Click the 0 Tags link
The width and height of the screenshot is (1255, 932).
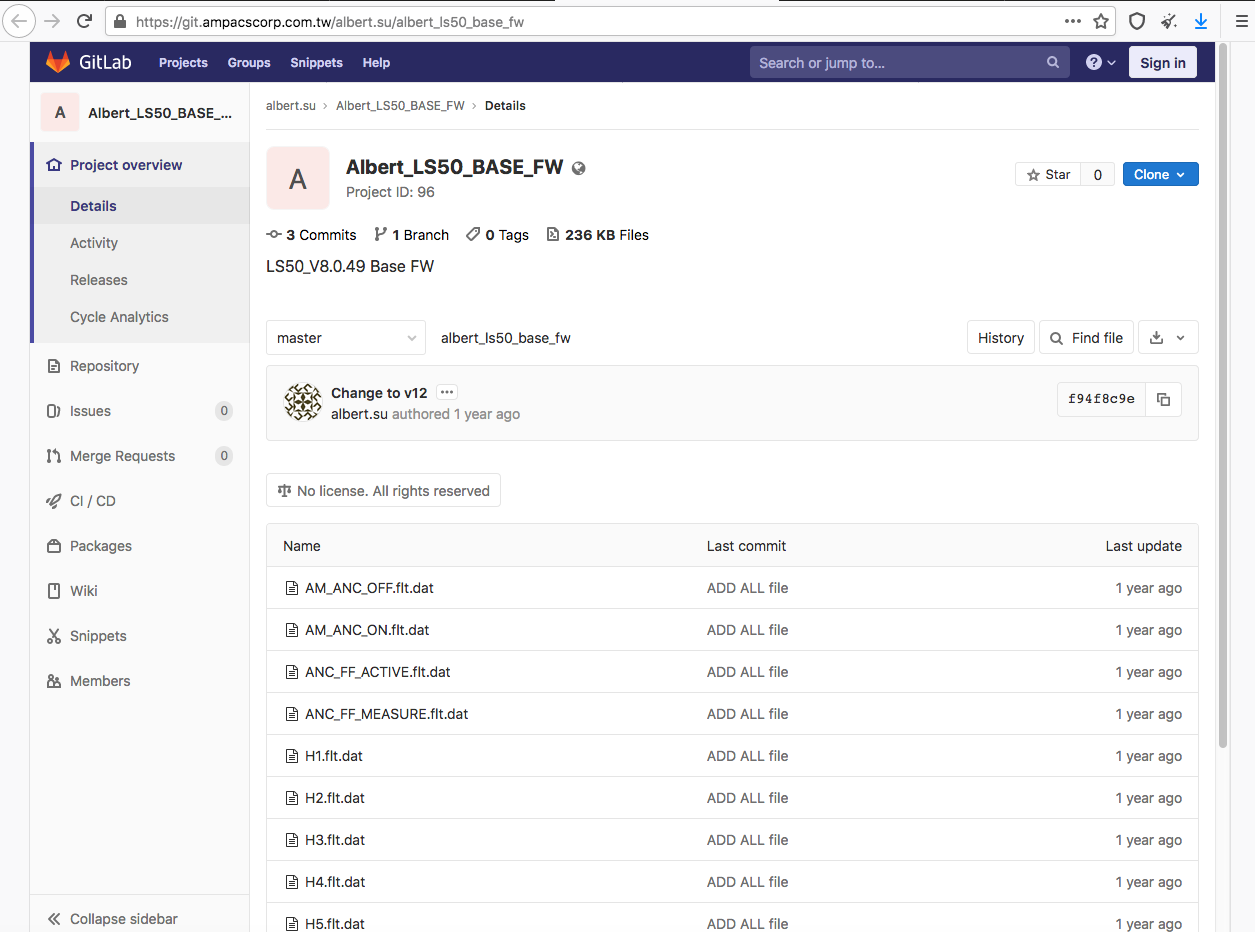(x=497, y=235)
